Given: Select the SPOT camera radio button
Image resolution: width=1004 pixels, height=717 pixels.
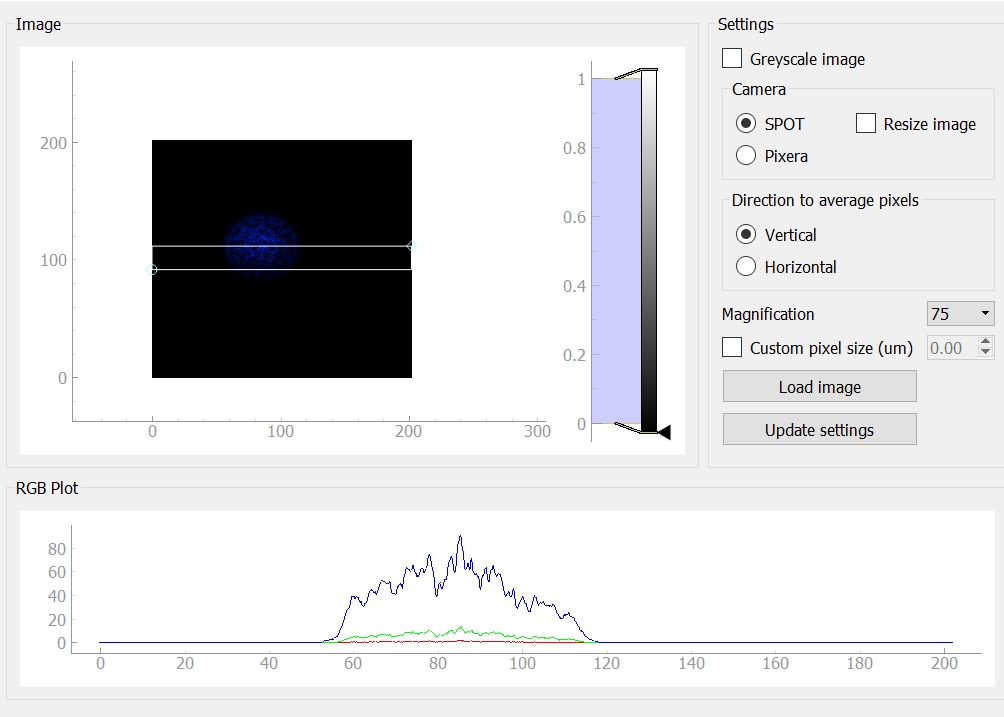Looking at the screenshot, I should tap(746, 124).
